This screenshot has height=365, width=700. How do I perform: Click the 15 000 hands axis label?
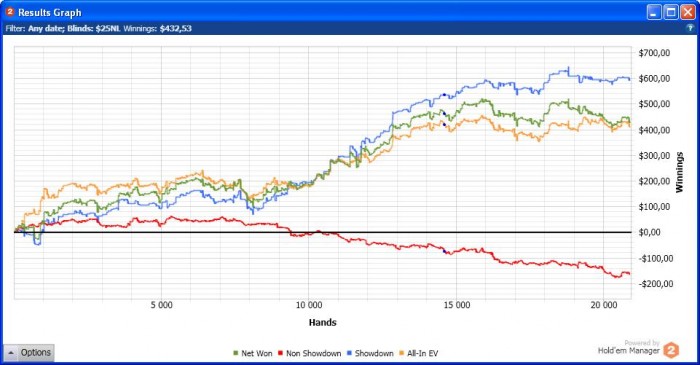(x=457, y=305)
